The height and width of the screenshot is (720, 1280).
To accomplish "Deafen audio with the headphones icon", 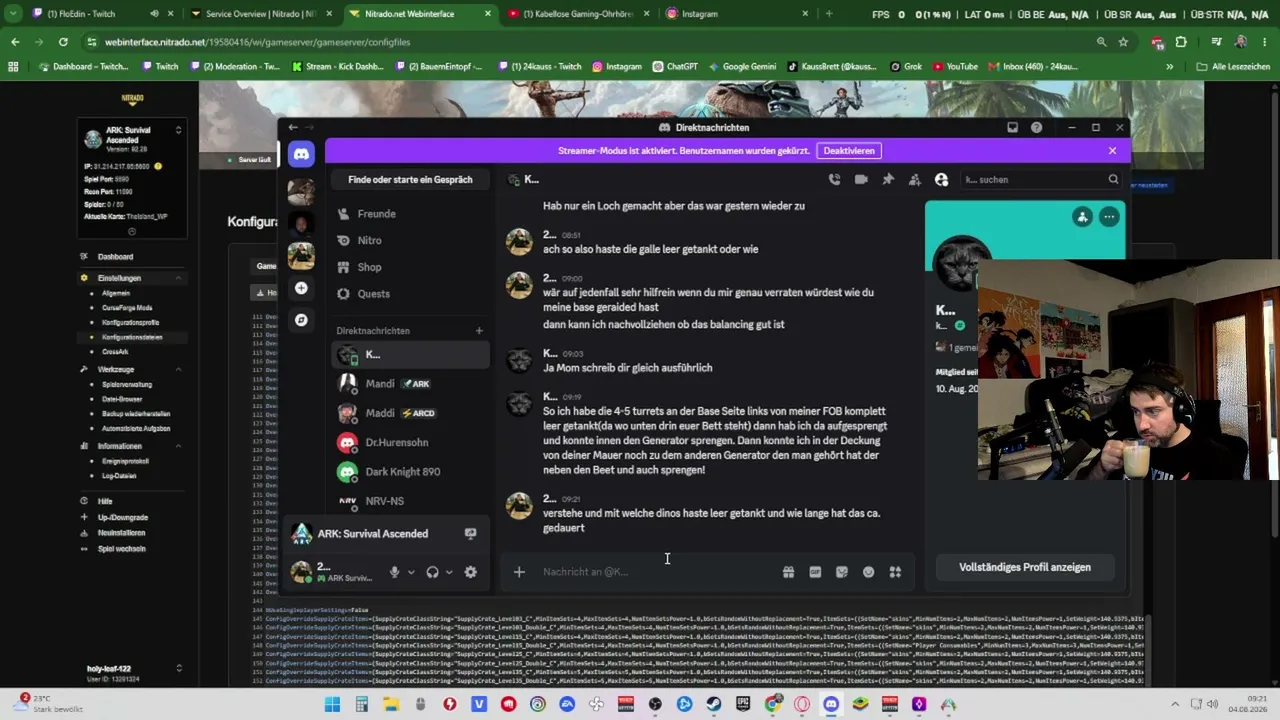I will [x=432, y=572].
